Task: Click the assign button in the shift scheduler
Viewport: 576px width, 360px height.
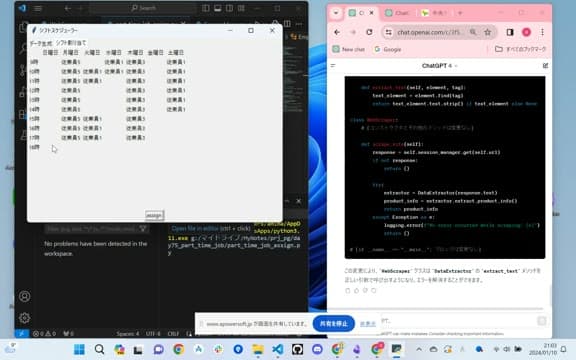Action: (154, 215)
